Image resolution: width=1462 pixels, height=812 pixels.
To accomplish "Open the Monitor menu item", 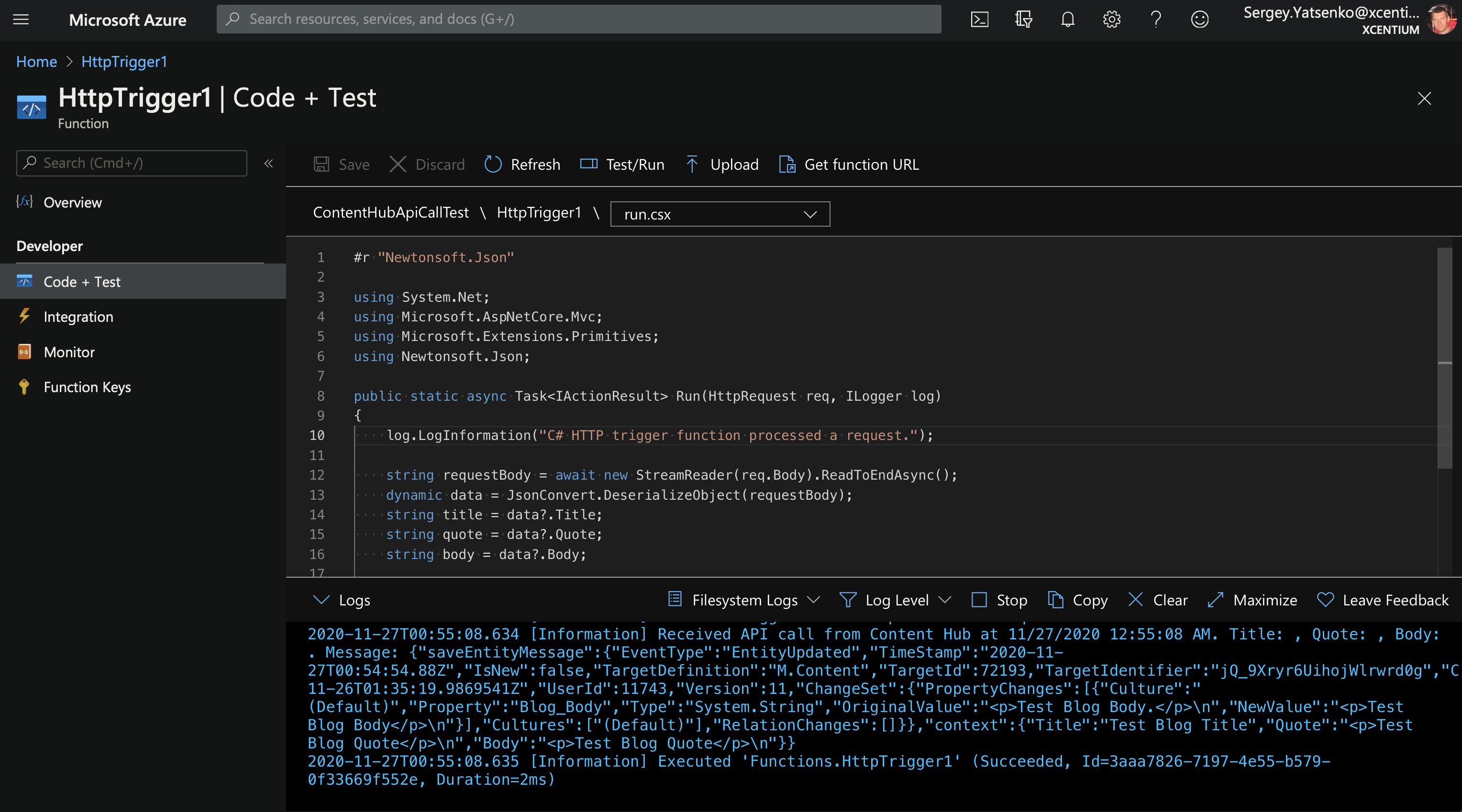I will 69,352.
